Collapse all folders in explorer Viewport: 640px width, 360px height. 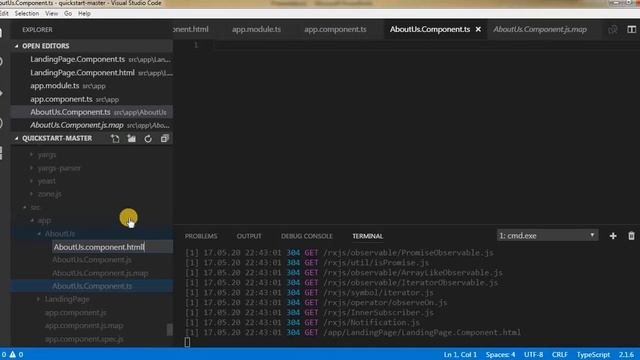(x=164, y=139)
